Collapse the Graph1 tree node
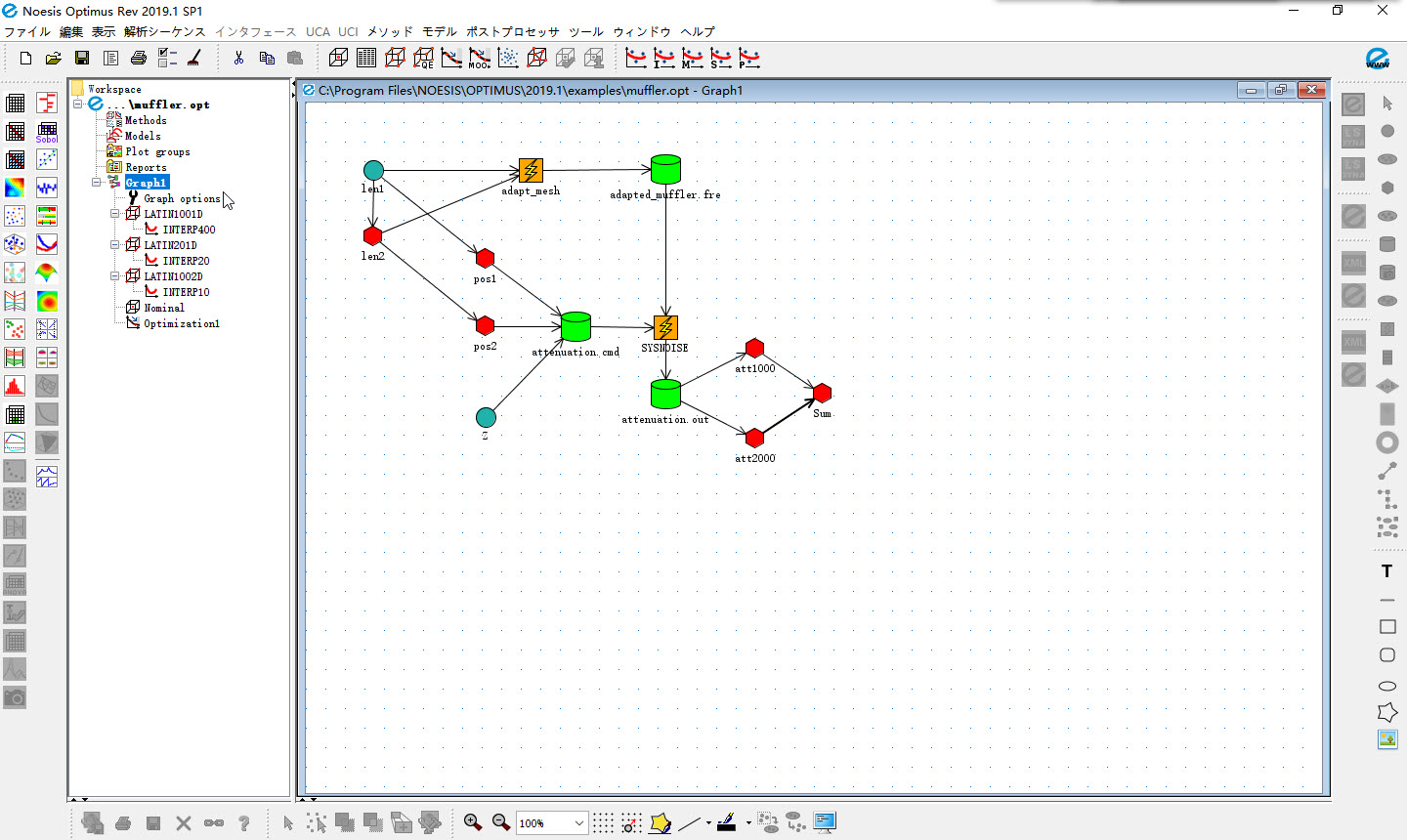Image resolution: width=1407 pixels, height=840 pixels. (97, 182)
